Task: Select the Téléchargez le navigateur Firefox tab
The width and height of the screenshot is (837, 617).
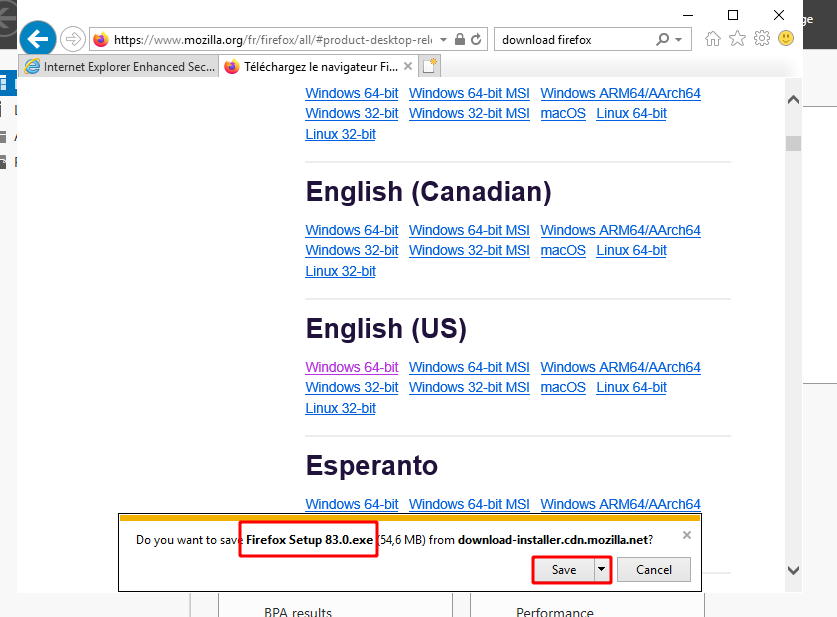Action: (x=320, y=66)
